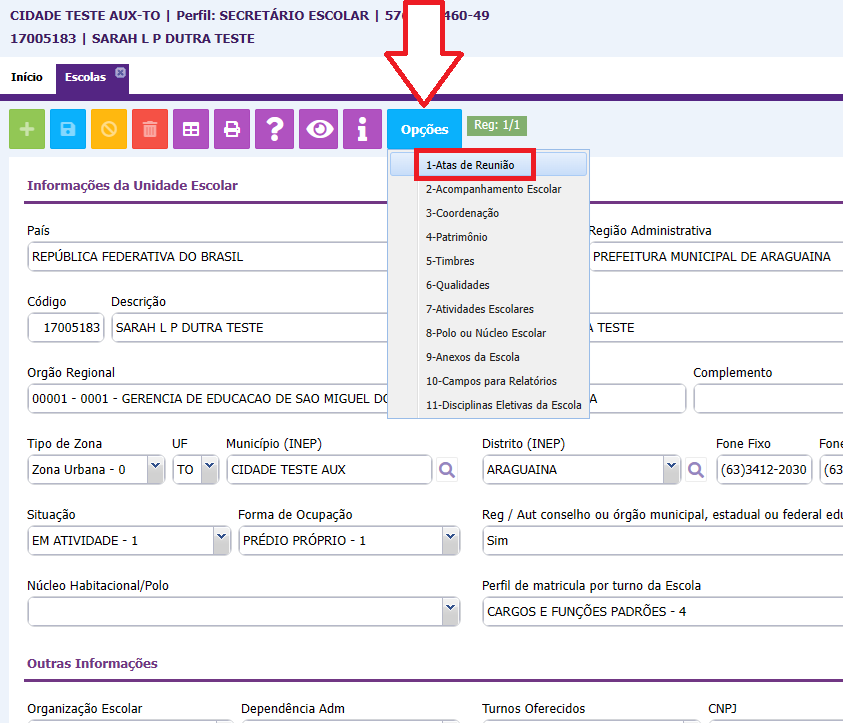Click the search magnifier beside Município field

coord(446,469)
